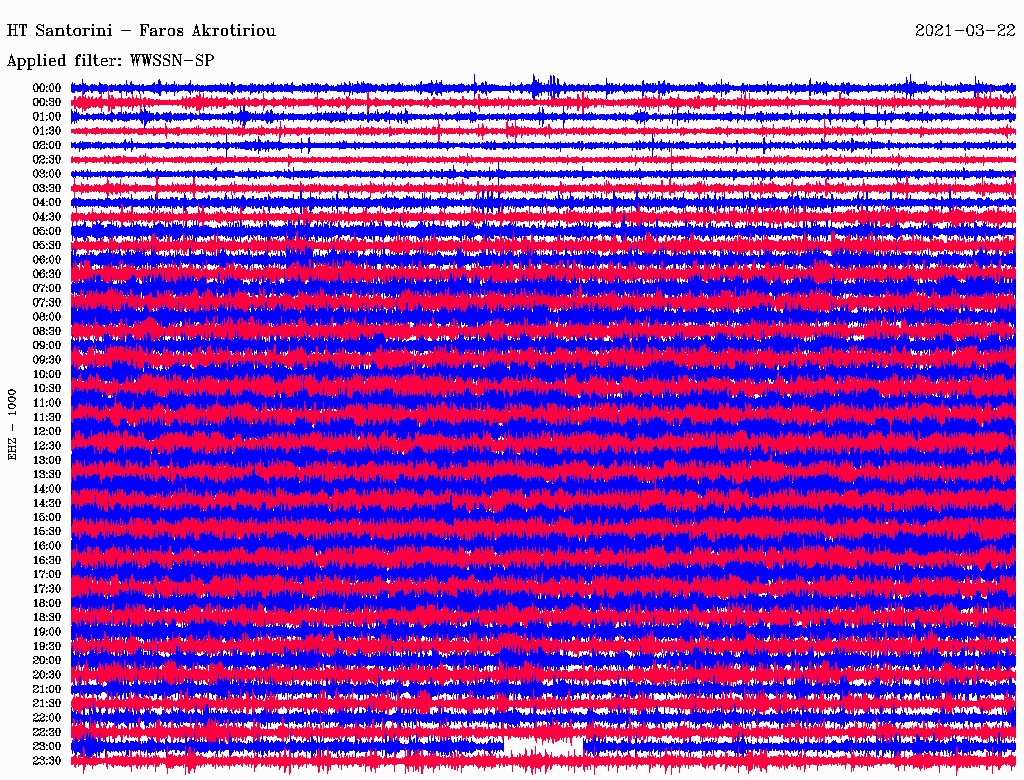This screenshot has height=780, width=1024.
Task: Click the 02:30 time label
Action: click(x=47, y=160)
